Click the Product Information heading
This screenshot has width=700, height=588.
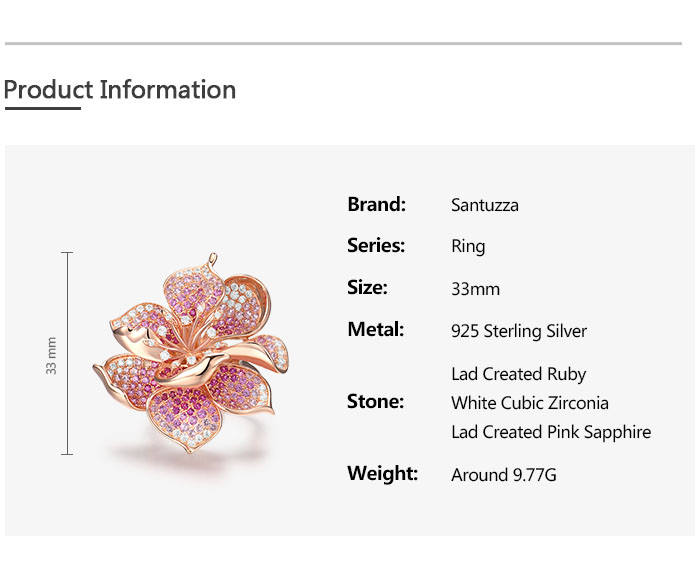point(120,90)
